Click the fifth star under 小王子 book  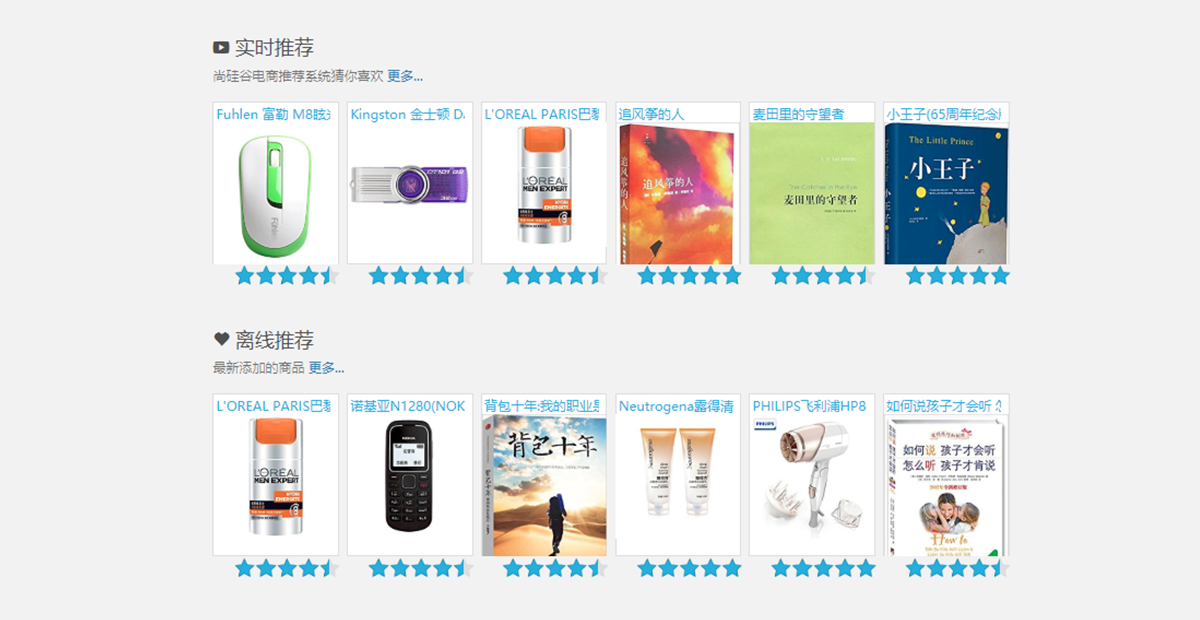point(999,276)
